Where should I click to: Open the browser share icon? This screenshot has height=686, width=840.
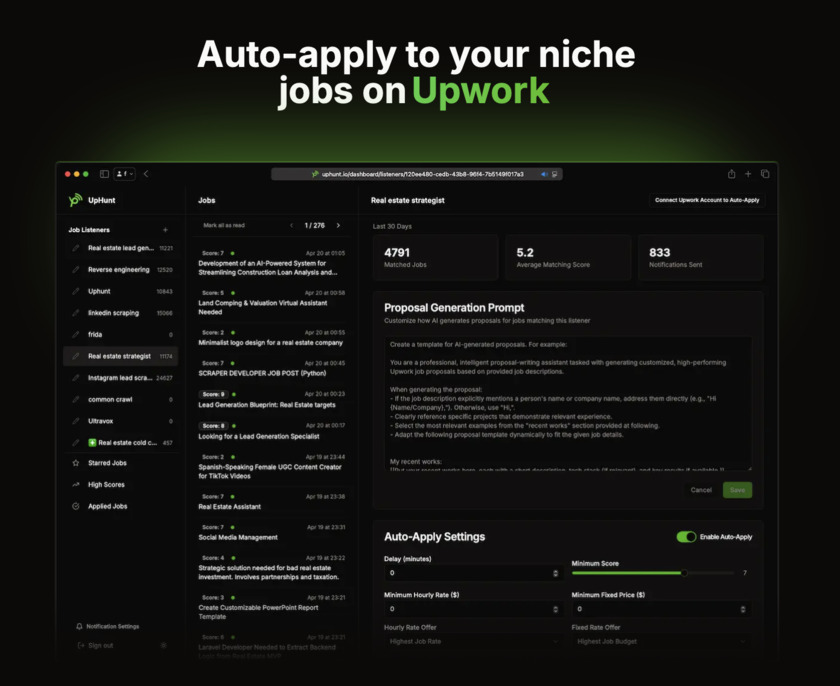731,174
